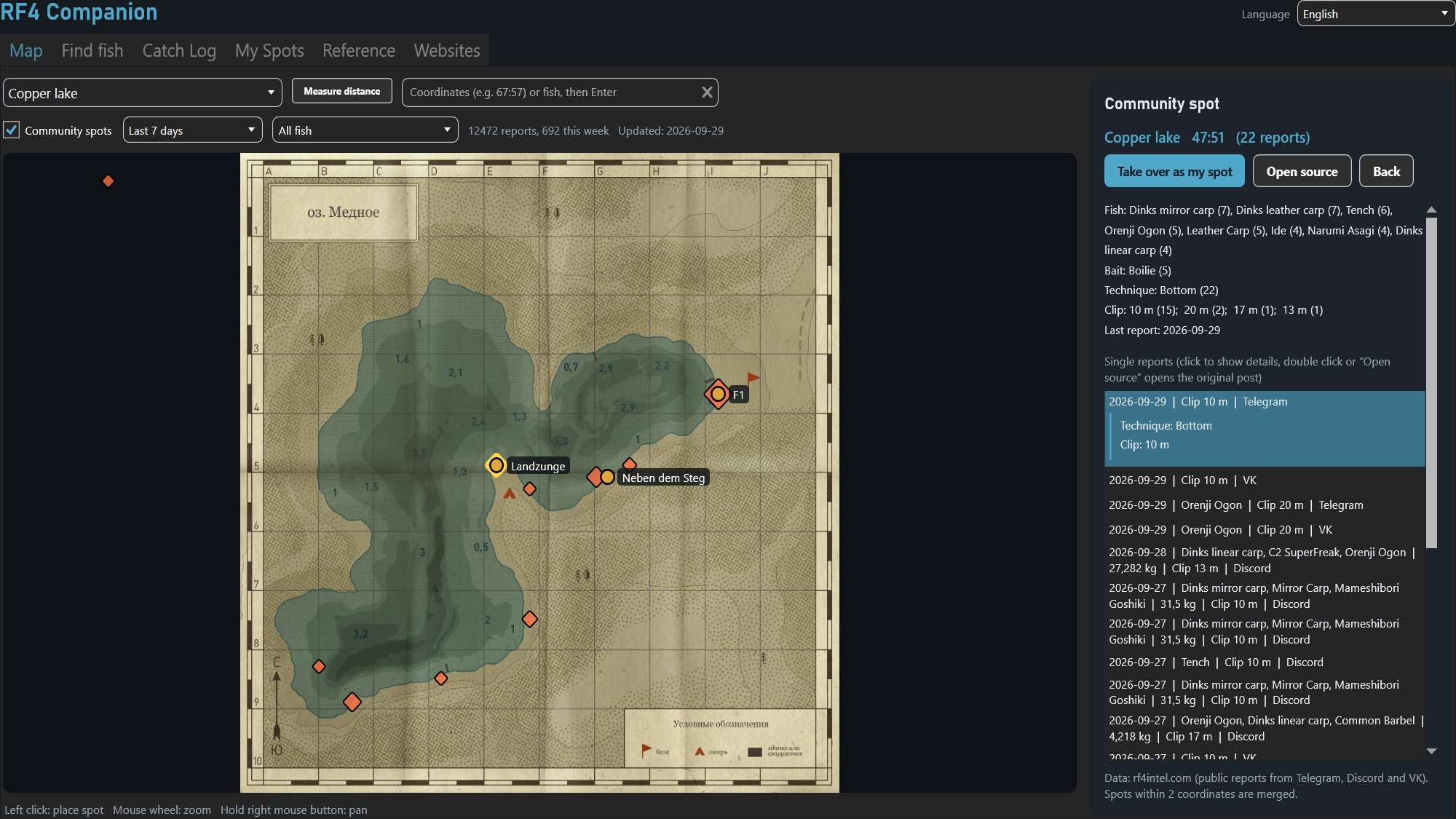Viewport: 1456px width, 819px height.
Task: Click the RF4 Companion title
Action: click(79, 12)
